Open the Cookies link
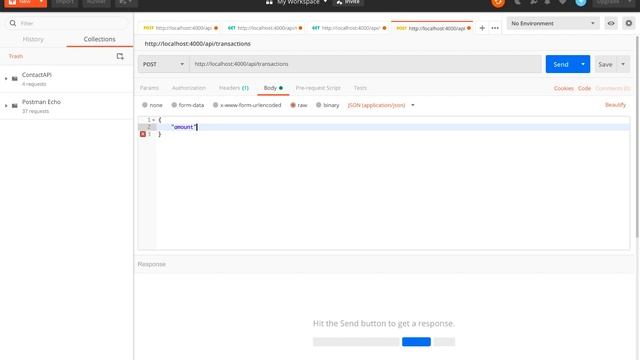The width and height of the screenshot is (640, 360). click(564, 89)
